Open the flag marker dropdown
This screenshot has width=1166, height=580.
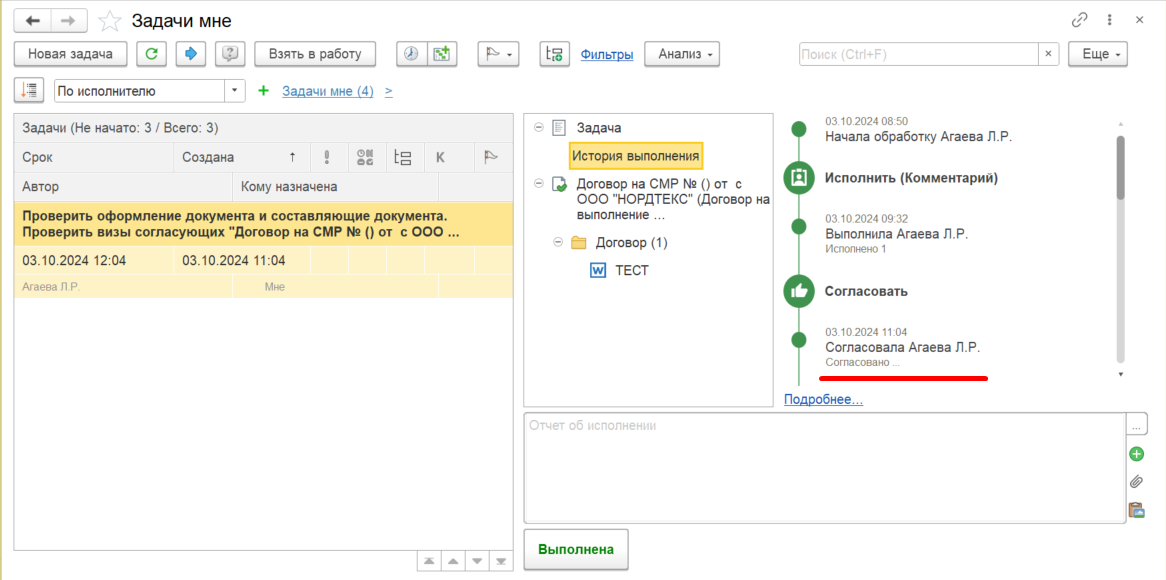click(x=498, y=54)
